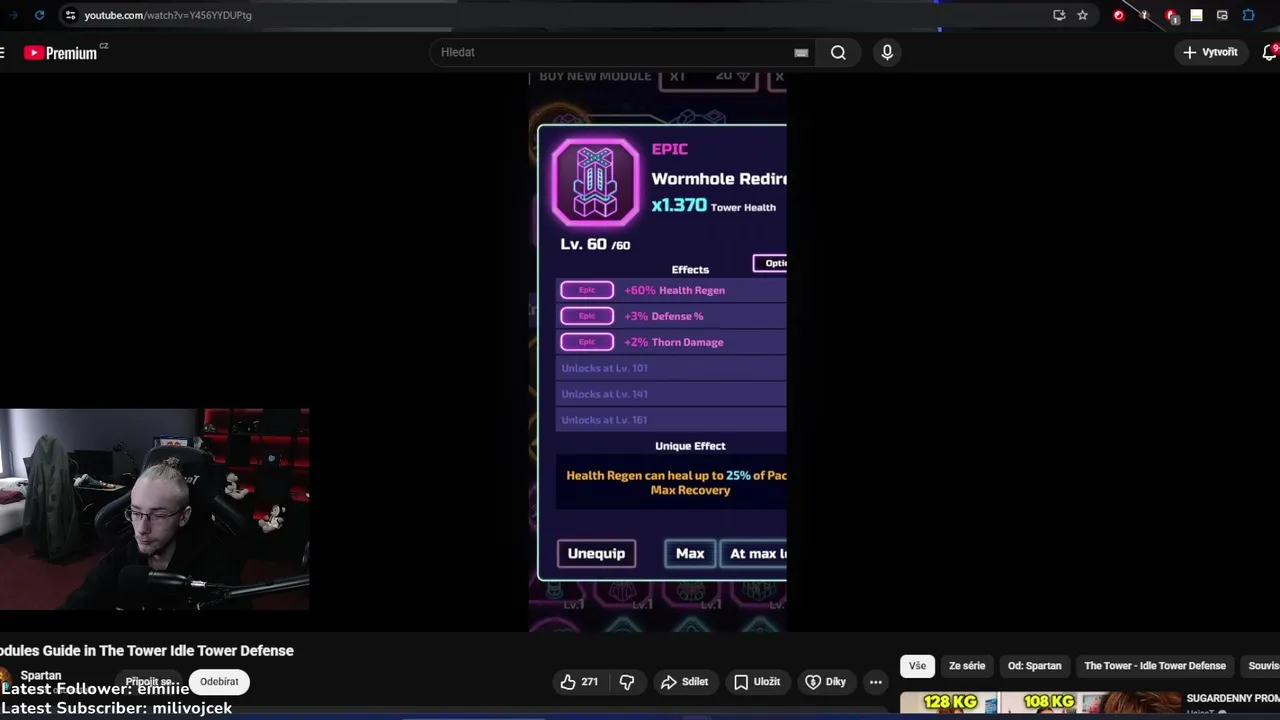Viewport: 1280px width, 720px height.
Task: Like the video with thumbs-up 271
Action: 579,682
